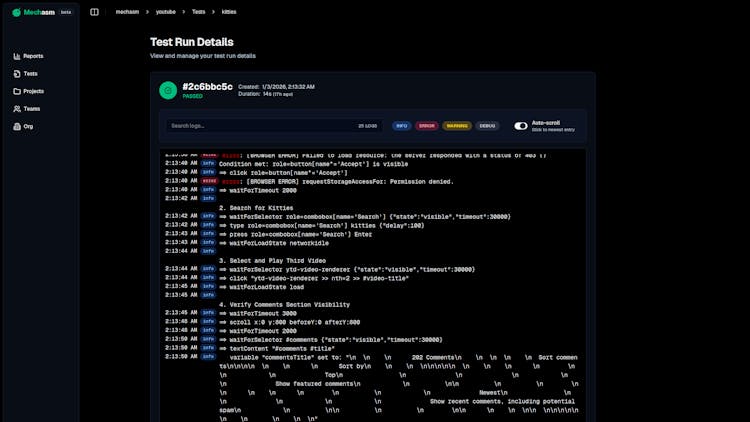Select log line 'variable commentsTitle set to'
The height and width of the screenshot is (422, 750).
398,388
